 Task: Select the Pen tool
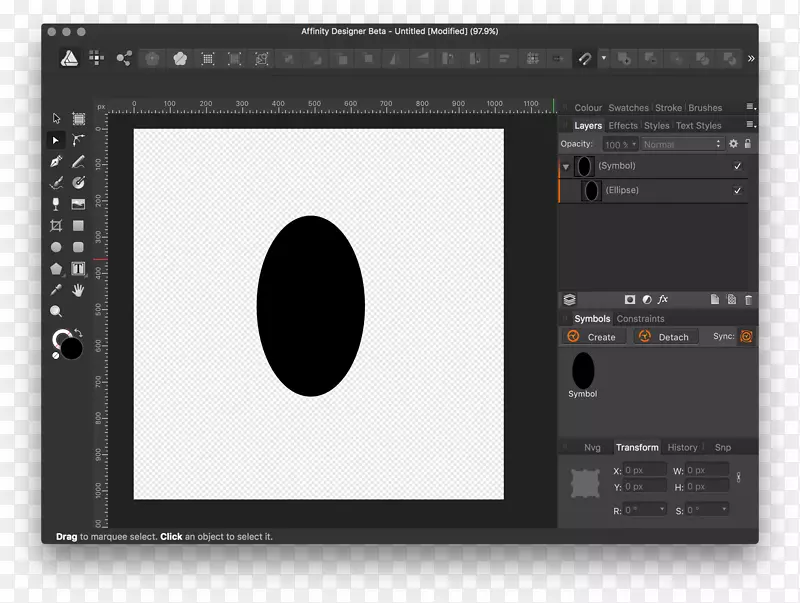point(56,161)
